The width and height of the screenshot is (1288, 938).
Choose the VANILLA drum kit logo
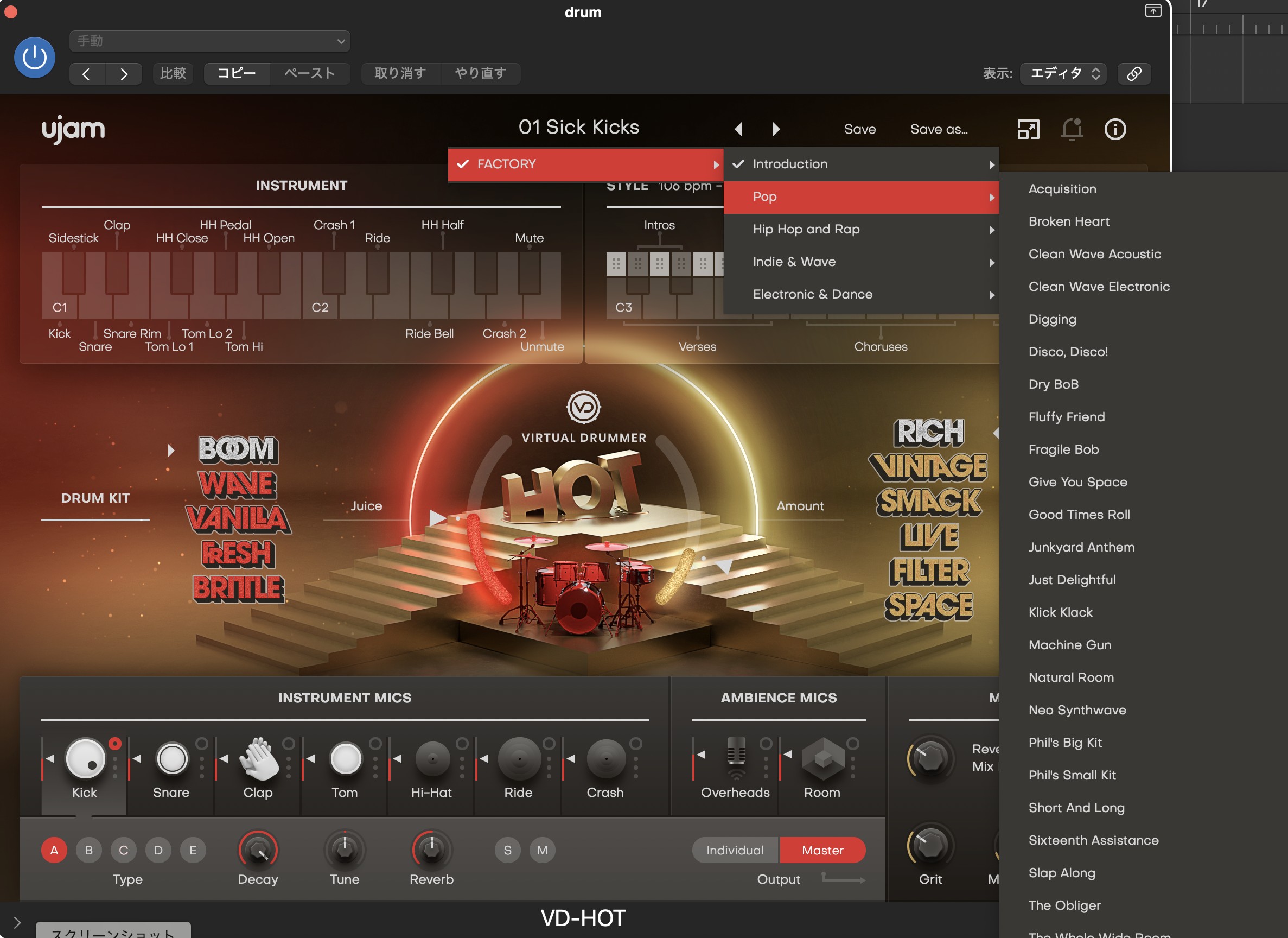point(238,519)
